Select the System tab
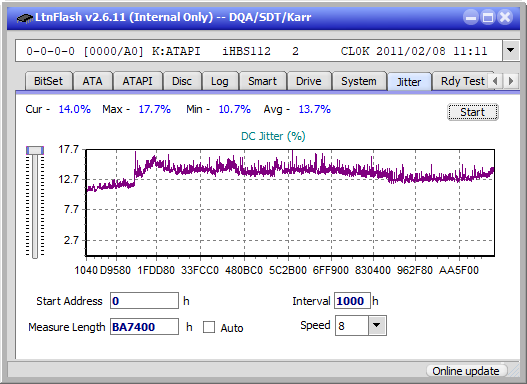This screenshot has height=384, width=527. [x=359, y=81]
